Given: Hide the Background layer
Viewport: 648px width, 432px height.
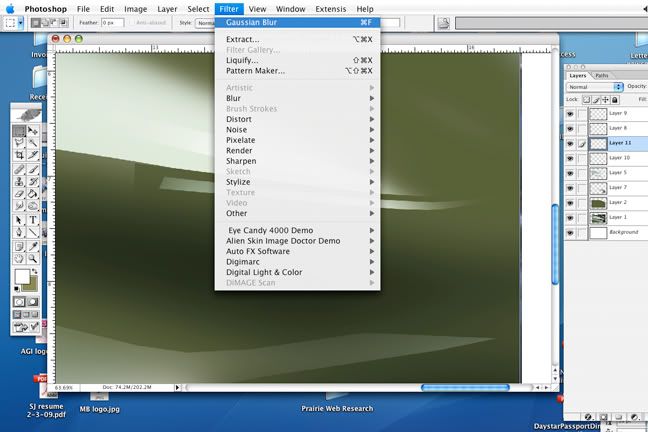Looking at the screenshot, I should pyautogui.click(x=570, y=233).
